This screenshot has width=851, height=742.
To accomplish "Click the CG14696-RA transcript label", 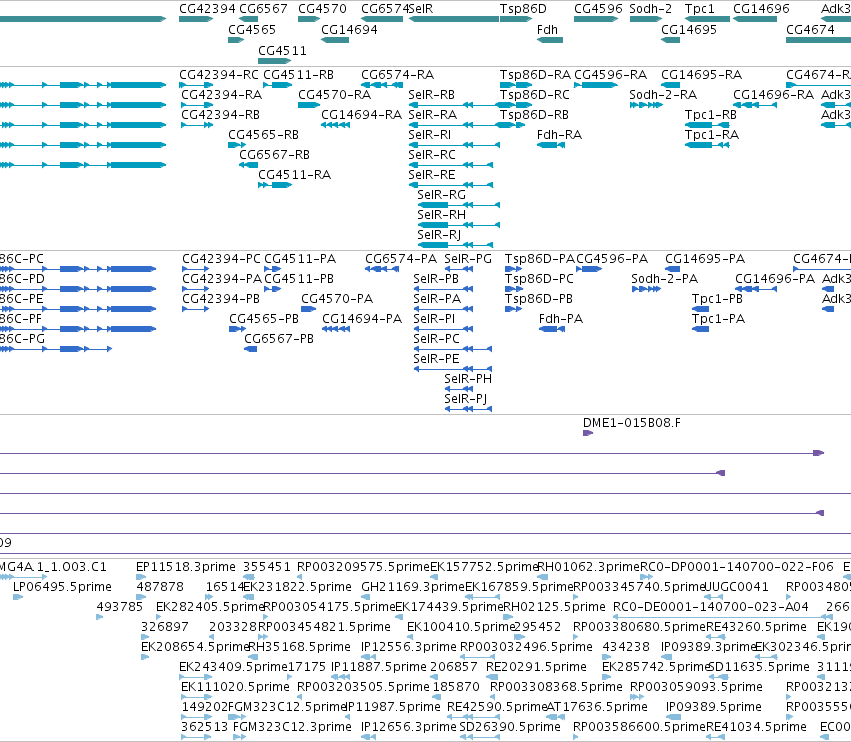I will [773, 94].
